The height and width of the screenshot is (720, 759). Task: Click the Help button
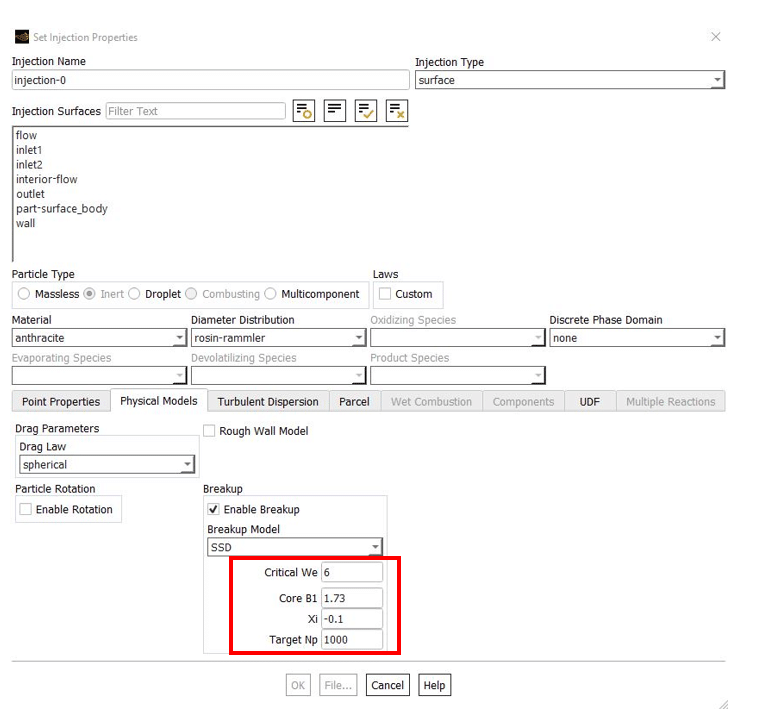coord(434,685)
